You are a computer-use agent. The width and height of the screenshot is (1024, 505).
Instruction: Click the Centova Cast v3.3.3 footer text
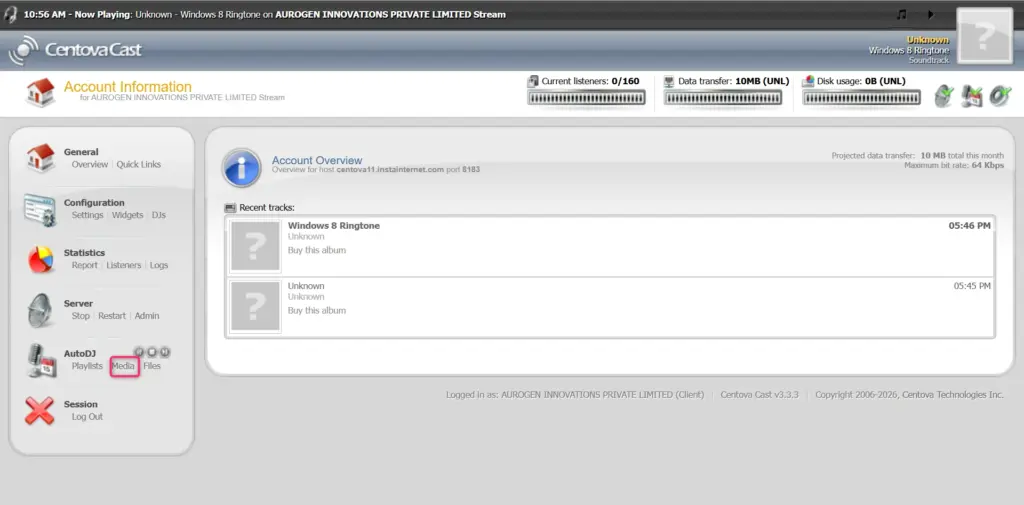point(760,395)
